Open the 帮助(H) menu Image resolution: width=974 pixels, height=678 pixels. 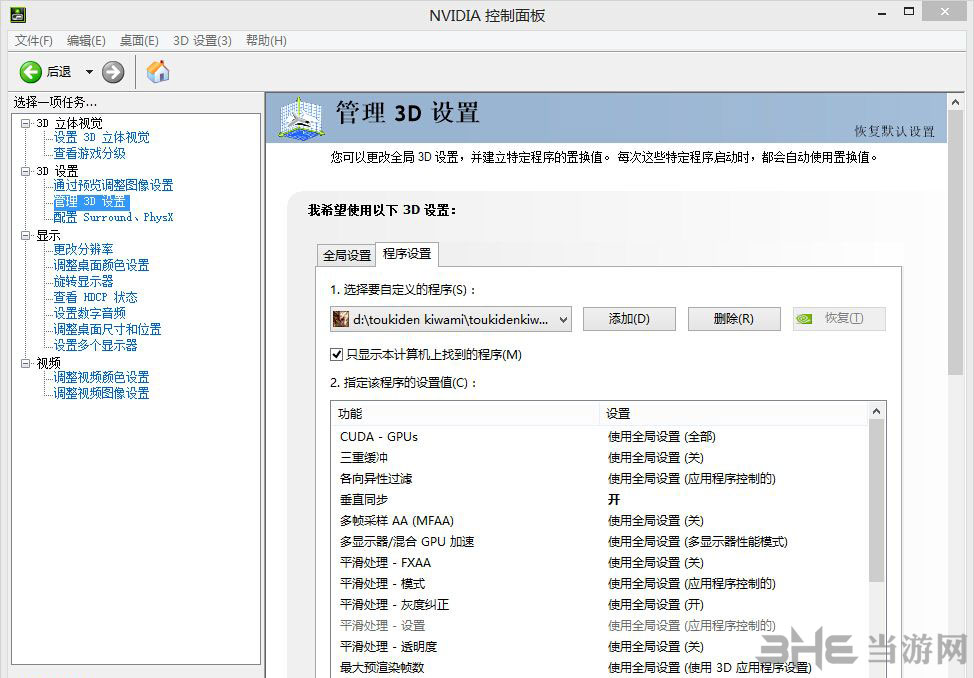click(266, 40)
